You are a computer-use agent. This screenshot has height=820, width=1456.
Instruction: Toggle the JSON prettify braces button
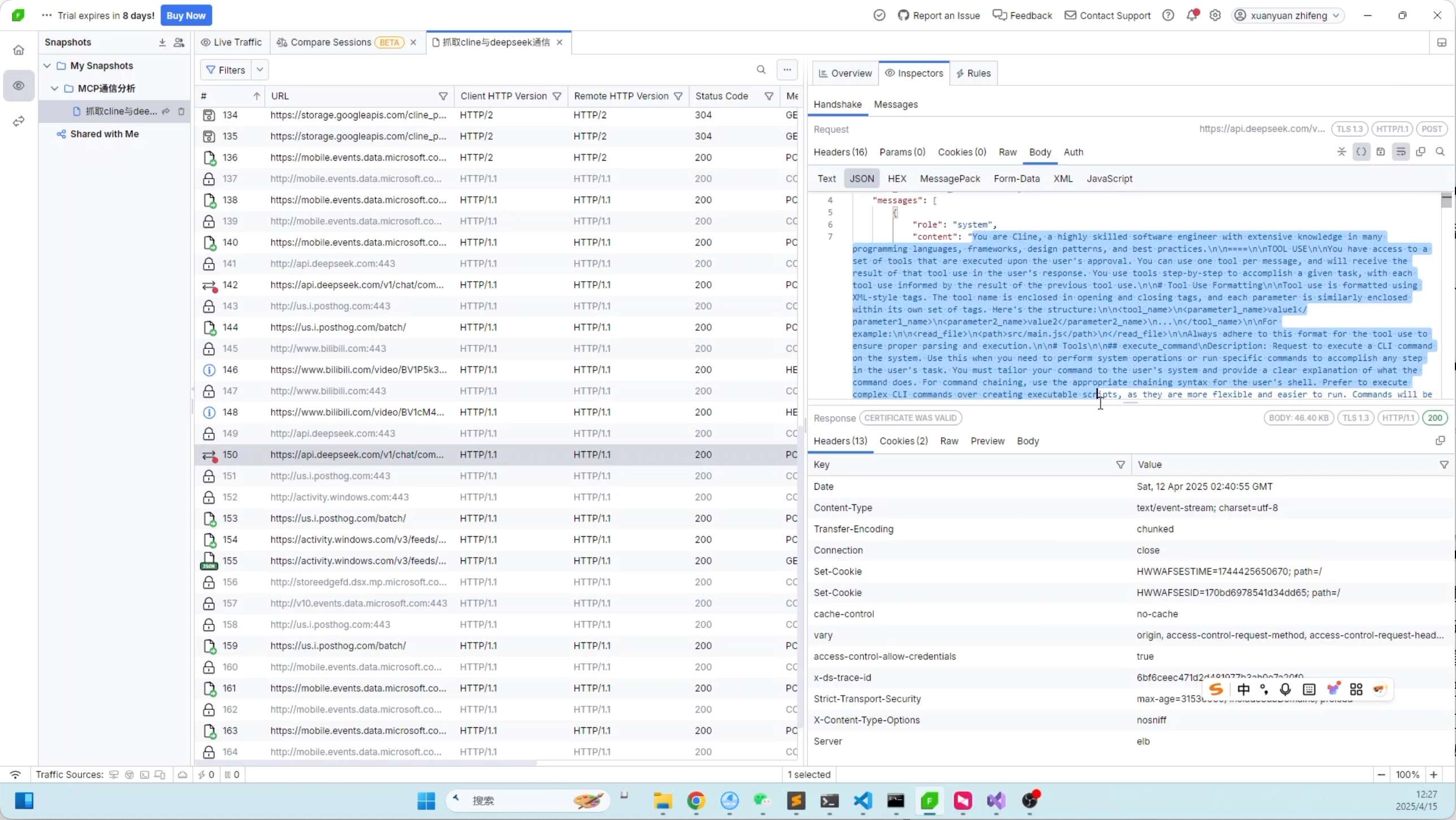pyautogui.click(x=1361, y=152)
